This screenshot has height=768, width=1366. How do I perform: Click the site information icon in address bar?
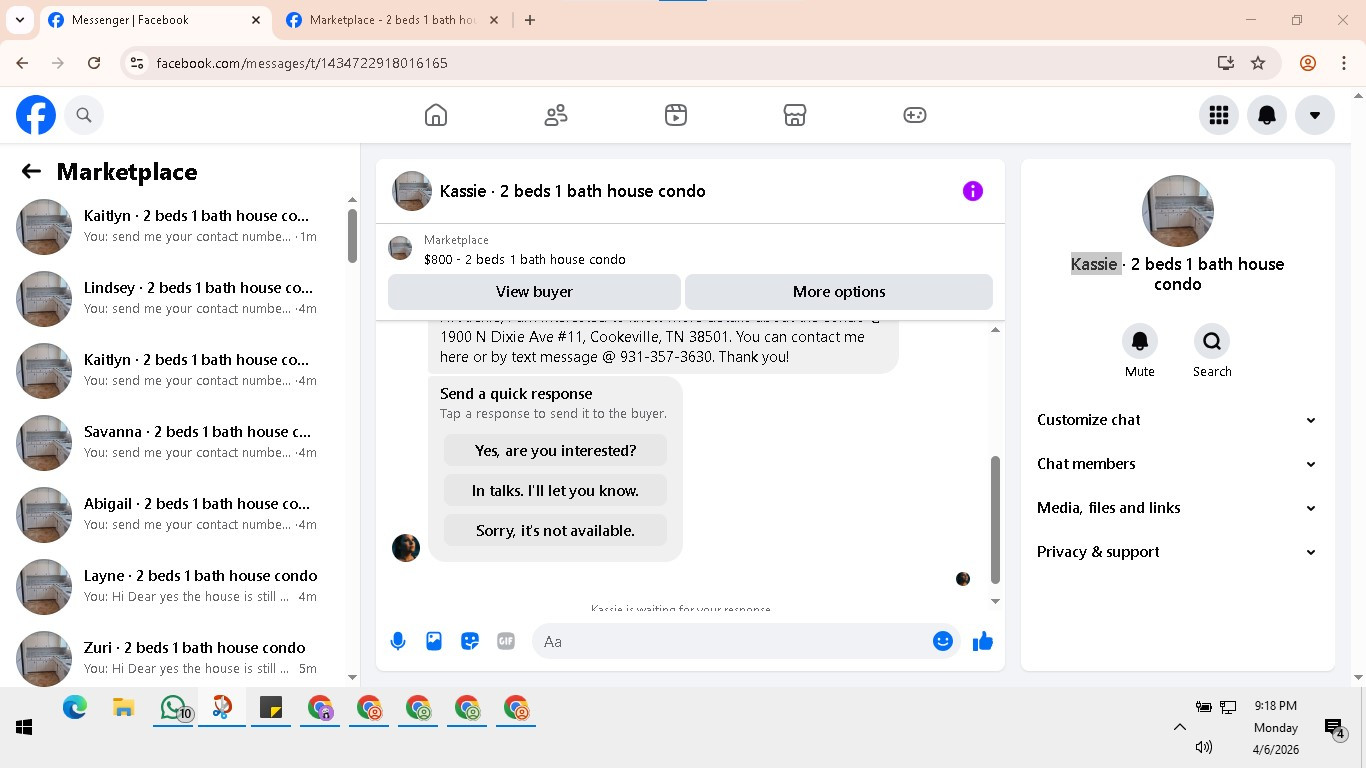click(x=137, y=63)
